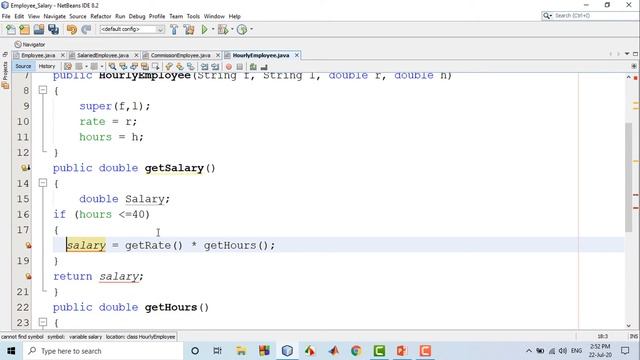Open File Explorer from taskbar
The height and width of the screenshot is (360, 640).
[241, 351]
